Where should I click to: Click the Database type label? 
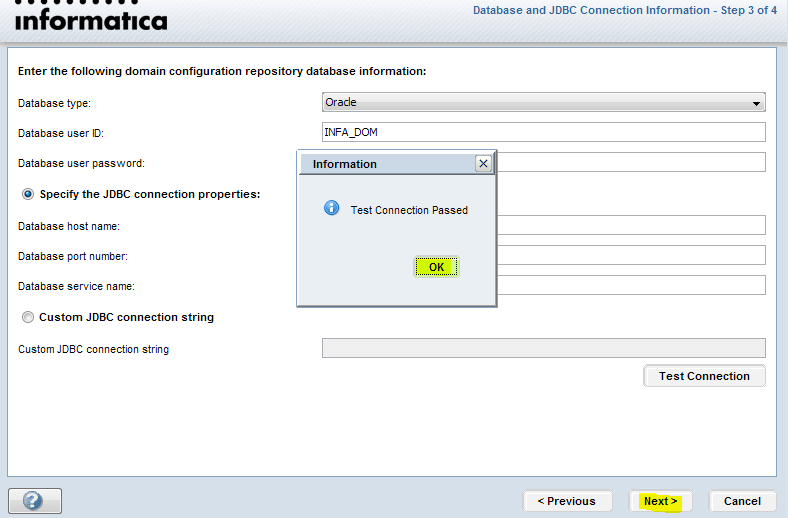[54, 103]
